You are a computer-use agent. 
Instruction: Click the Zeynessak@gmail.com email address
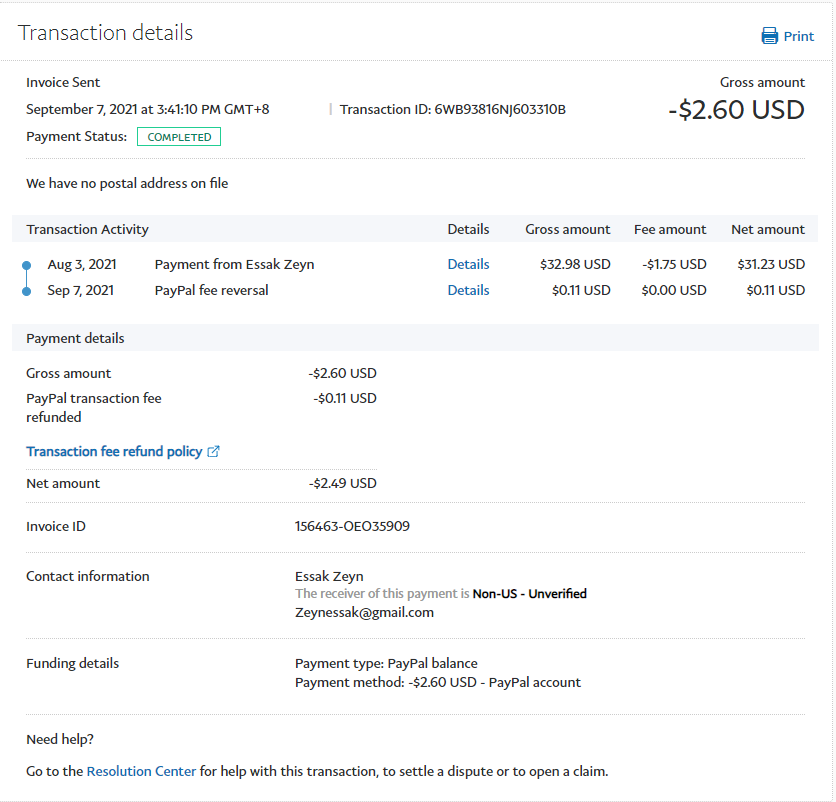364,612
